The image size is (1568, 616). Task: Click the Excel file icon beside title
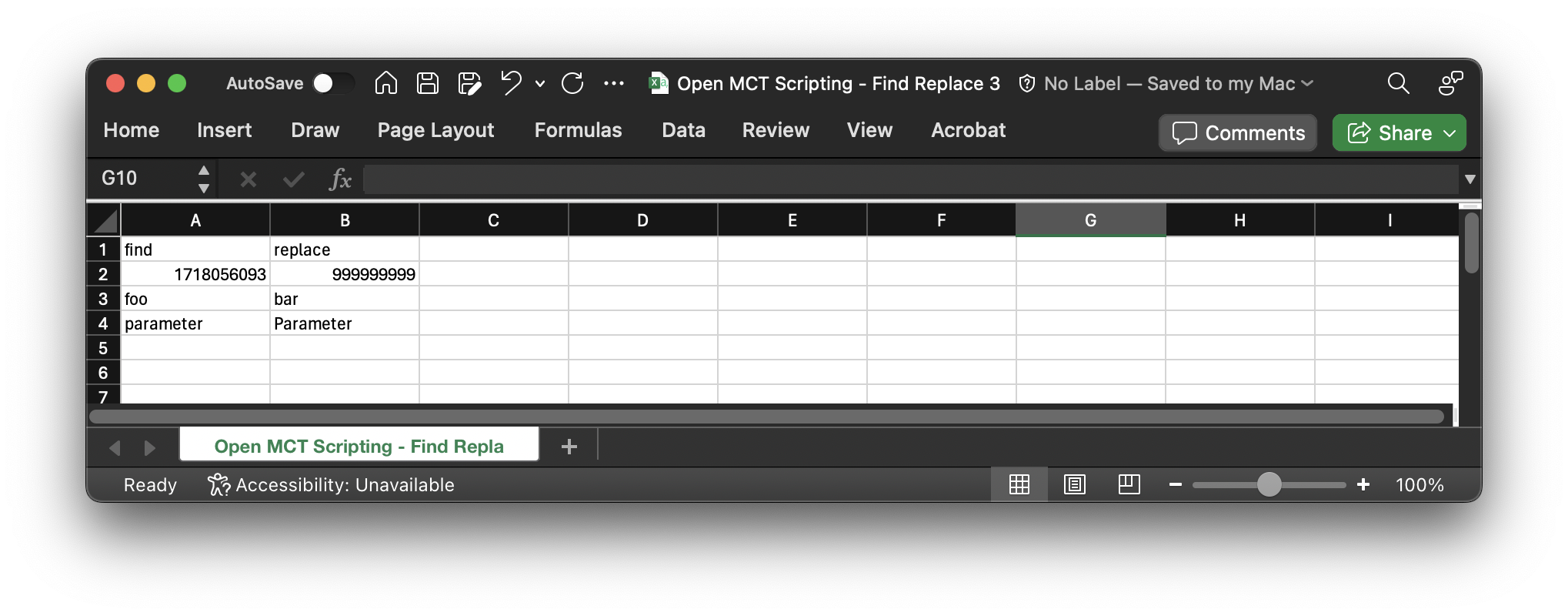tap(659, 82)
